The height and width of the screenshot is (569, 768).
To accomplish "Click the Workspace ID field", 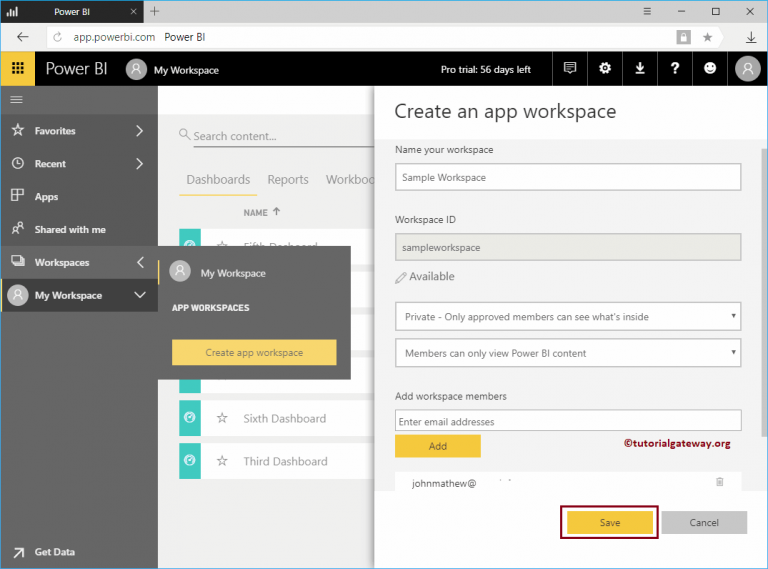I will [x=568, y=247].
